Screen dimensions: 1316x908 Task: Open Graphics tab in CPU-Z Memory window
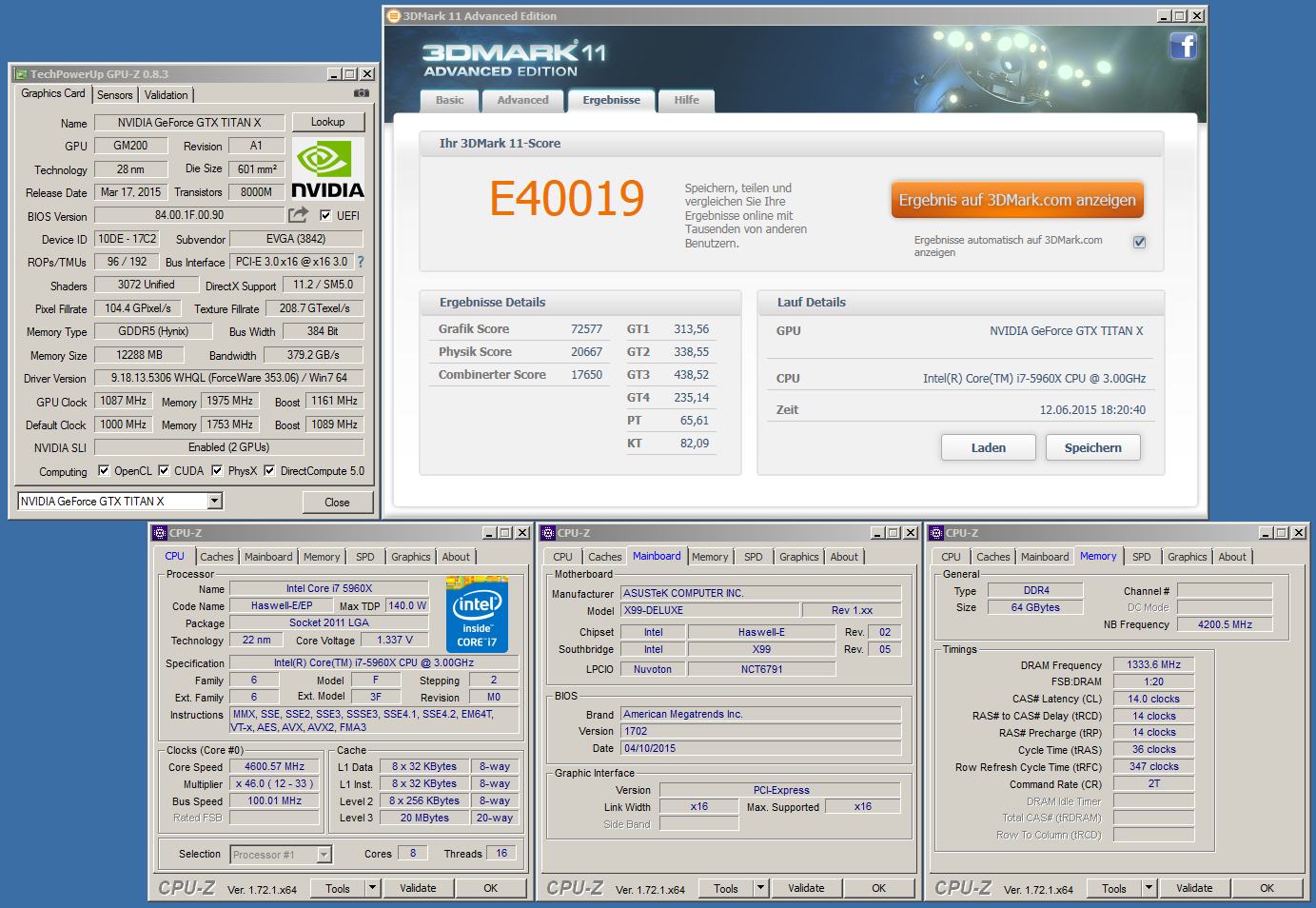click(1187, 557)
